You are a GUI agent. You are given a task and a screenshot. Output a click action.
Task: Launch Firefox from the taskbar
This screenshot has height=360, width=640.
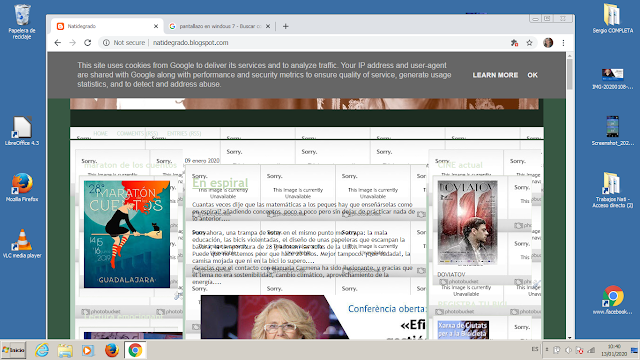click(111, 350)
